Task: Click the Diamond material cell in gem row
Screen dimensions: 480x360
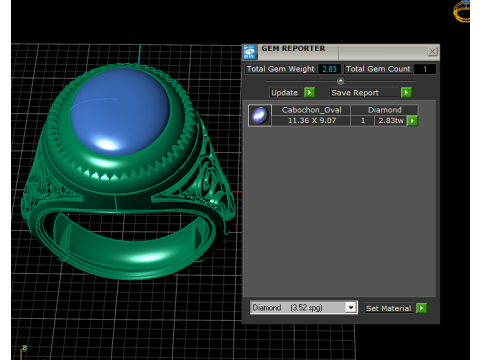Action: coord(385,110)
